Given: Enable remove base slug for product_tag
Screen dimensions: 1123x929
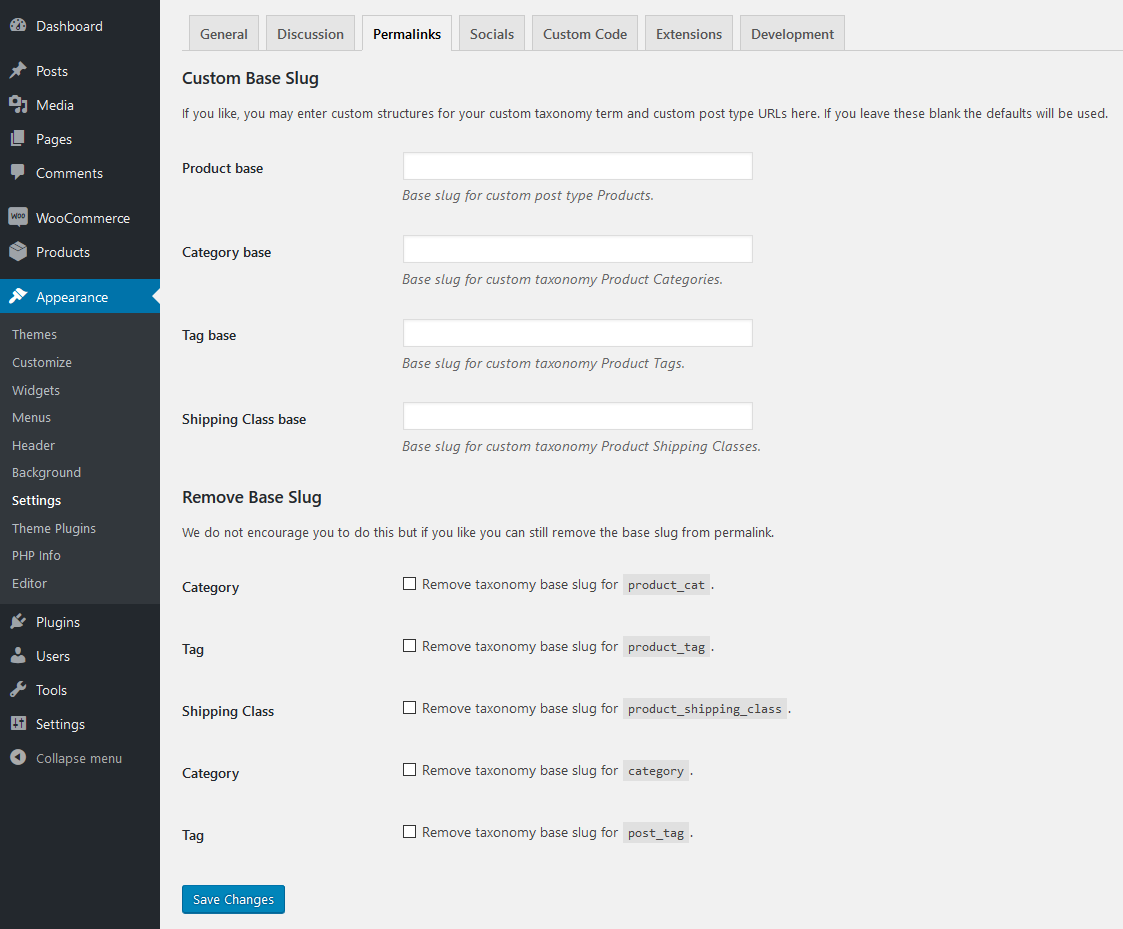Looking at the screenshot, I should click(409, 646).
